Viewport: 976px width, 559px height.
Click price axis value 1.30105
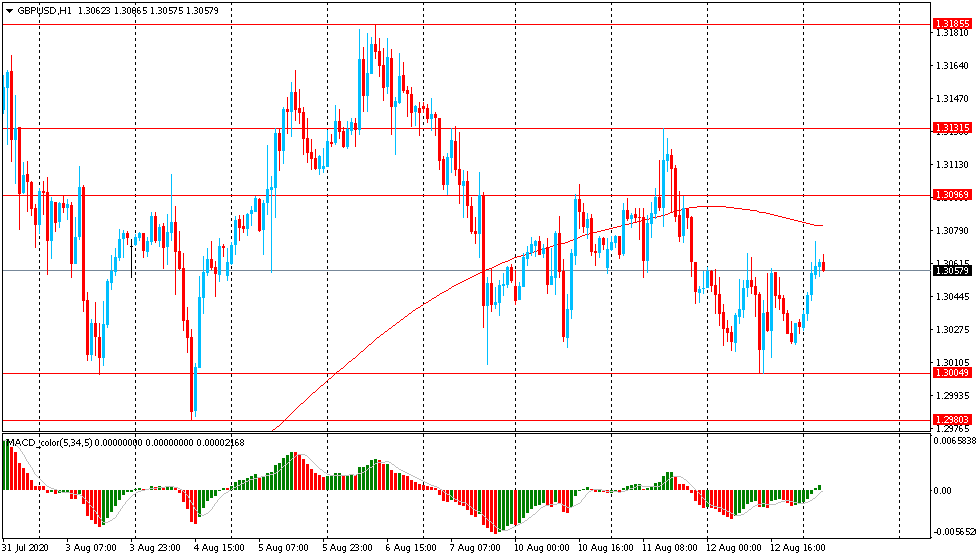pyautogui.click(x=952, y=362)
